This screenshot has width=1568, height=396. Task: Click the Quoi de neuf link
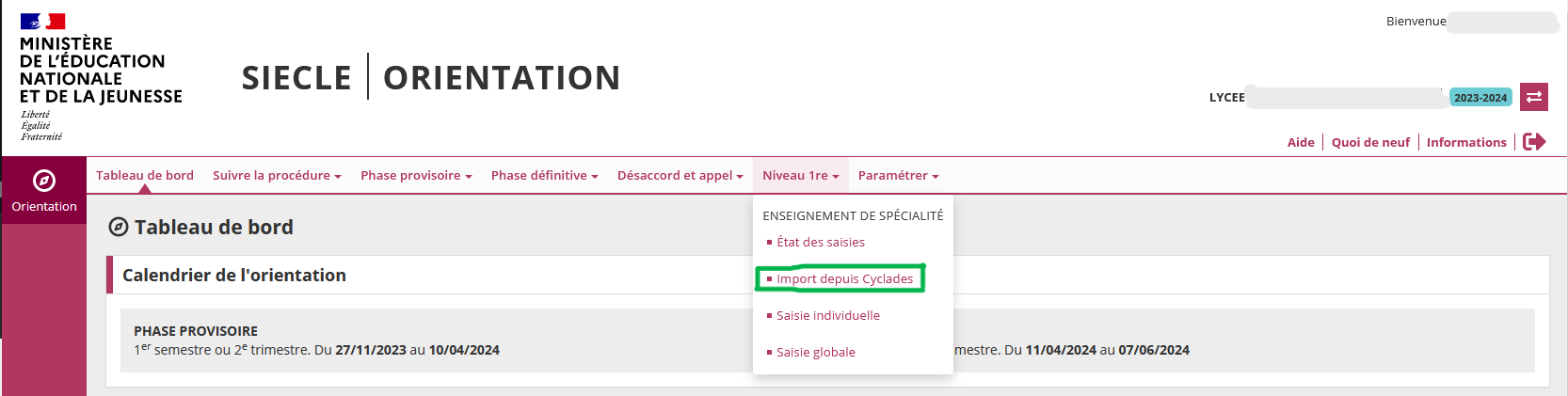pos(1370,143)
